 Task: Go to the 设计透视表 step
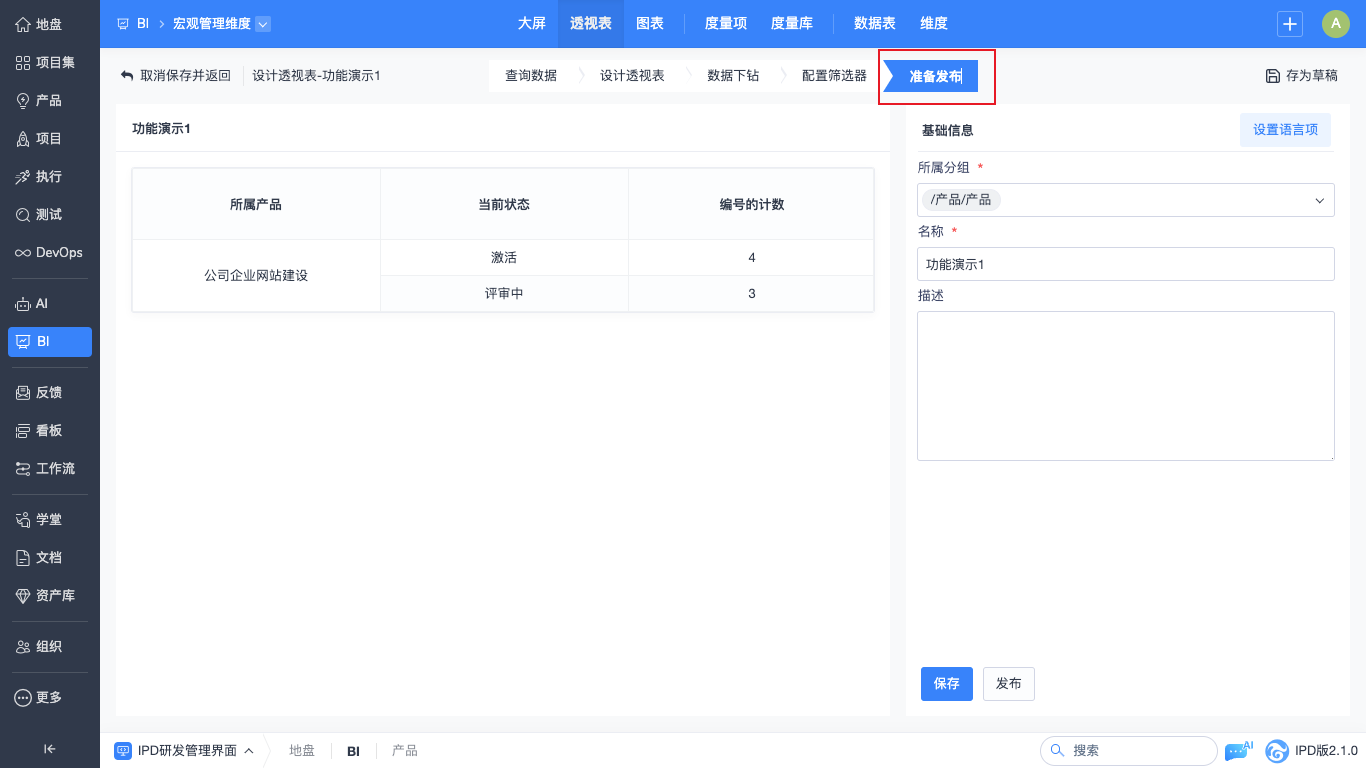click(x=632, y=76)
